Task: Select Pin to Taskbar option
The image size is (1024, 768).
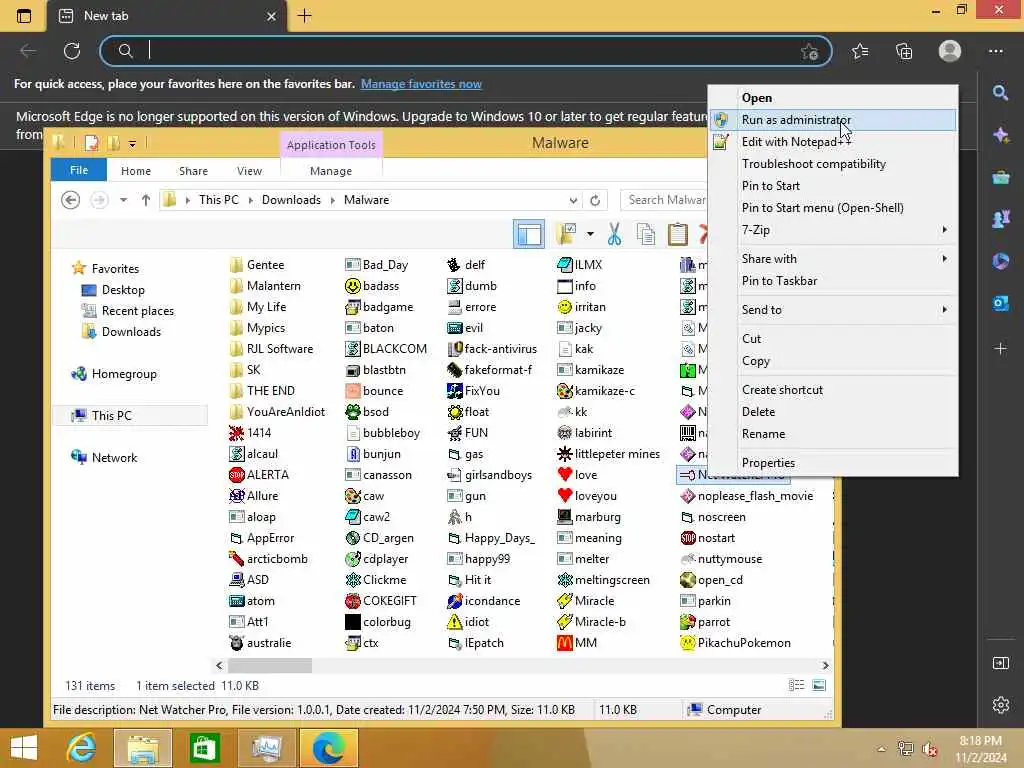Action: click(833, 281)
